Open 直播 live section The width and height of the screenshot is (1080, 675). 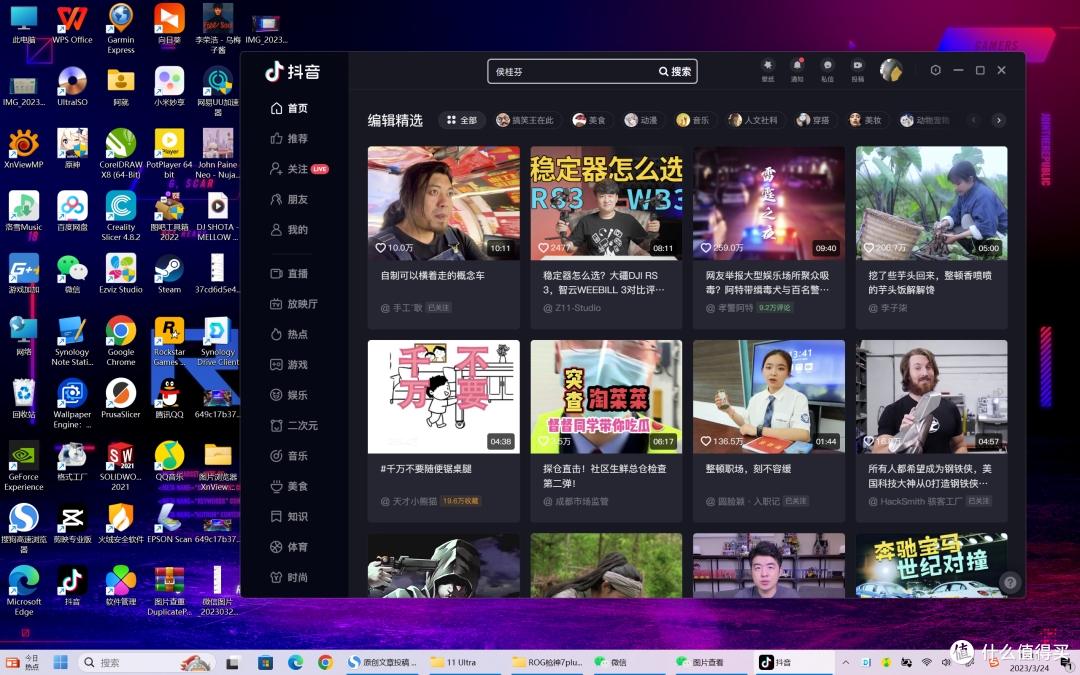point(289,273)
